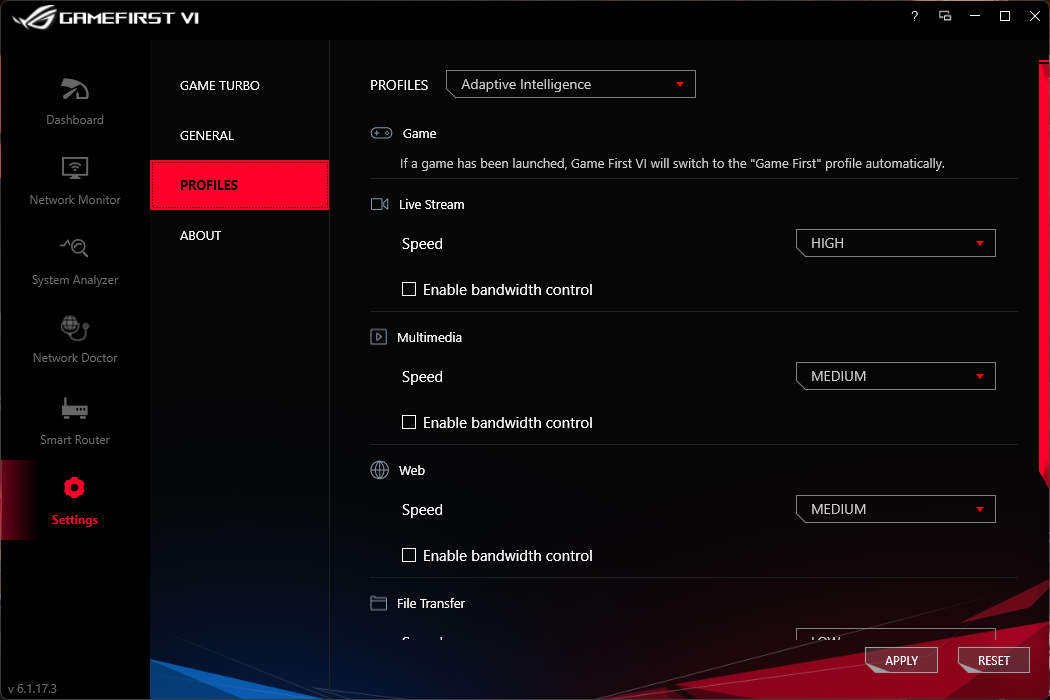The image size is (1050, 700).
Task: Open the PROFILES Adaptive Intelligence dropdown
Action: [x=571, y=84]
